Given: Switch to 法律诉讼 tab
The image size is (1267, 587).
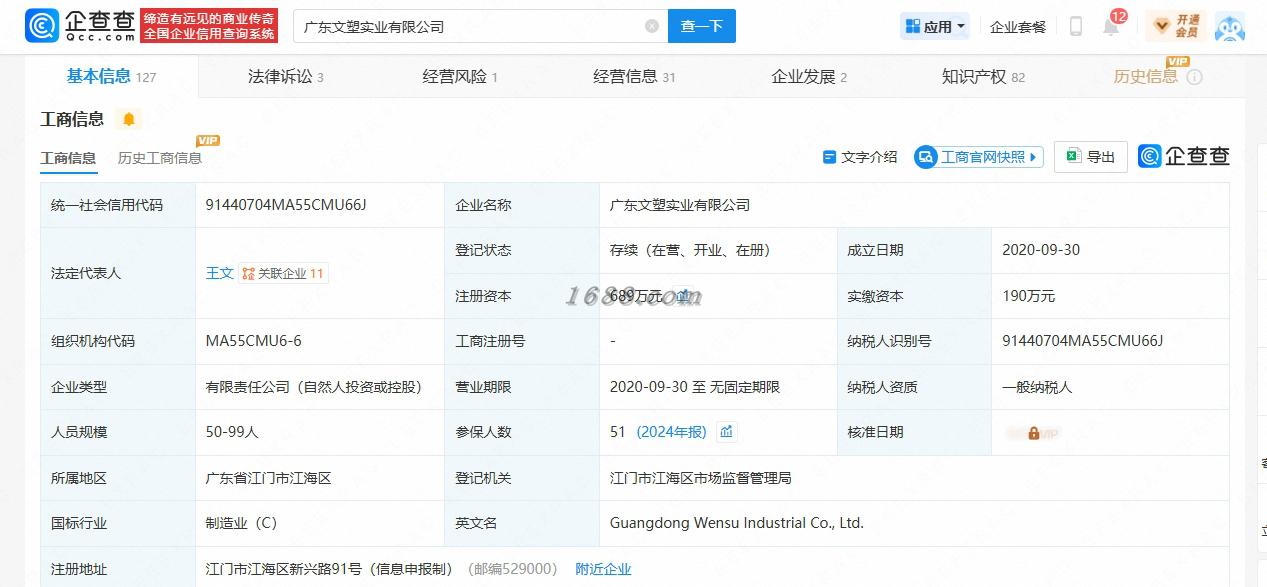Looking at the screenshot, I should click(x=286, y=77).
